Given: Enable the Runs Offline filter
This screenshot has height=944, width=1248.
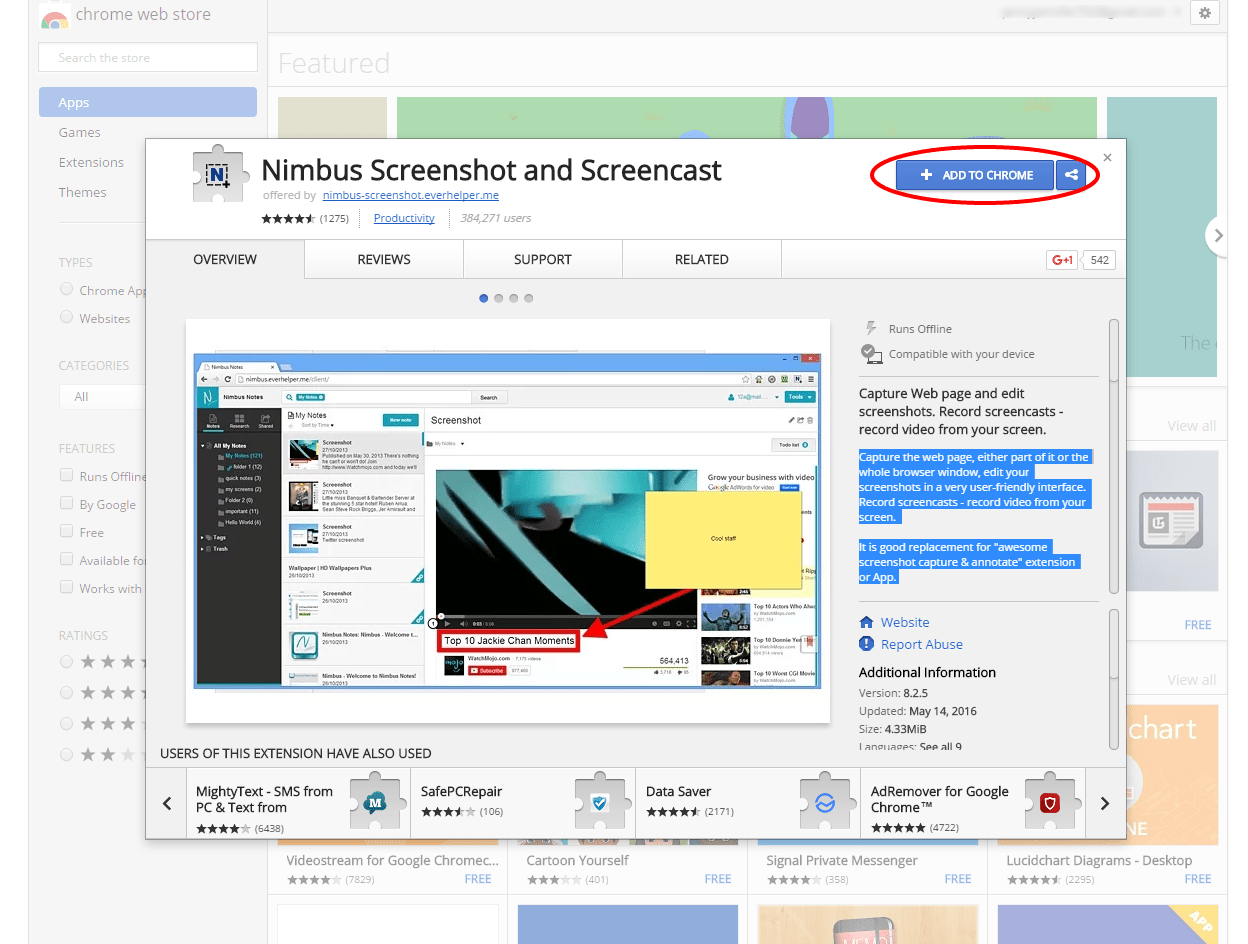Looking at the screenshot, I should pyautogui.click(x=65, y=476).
